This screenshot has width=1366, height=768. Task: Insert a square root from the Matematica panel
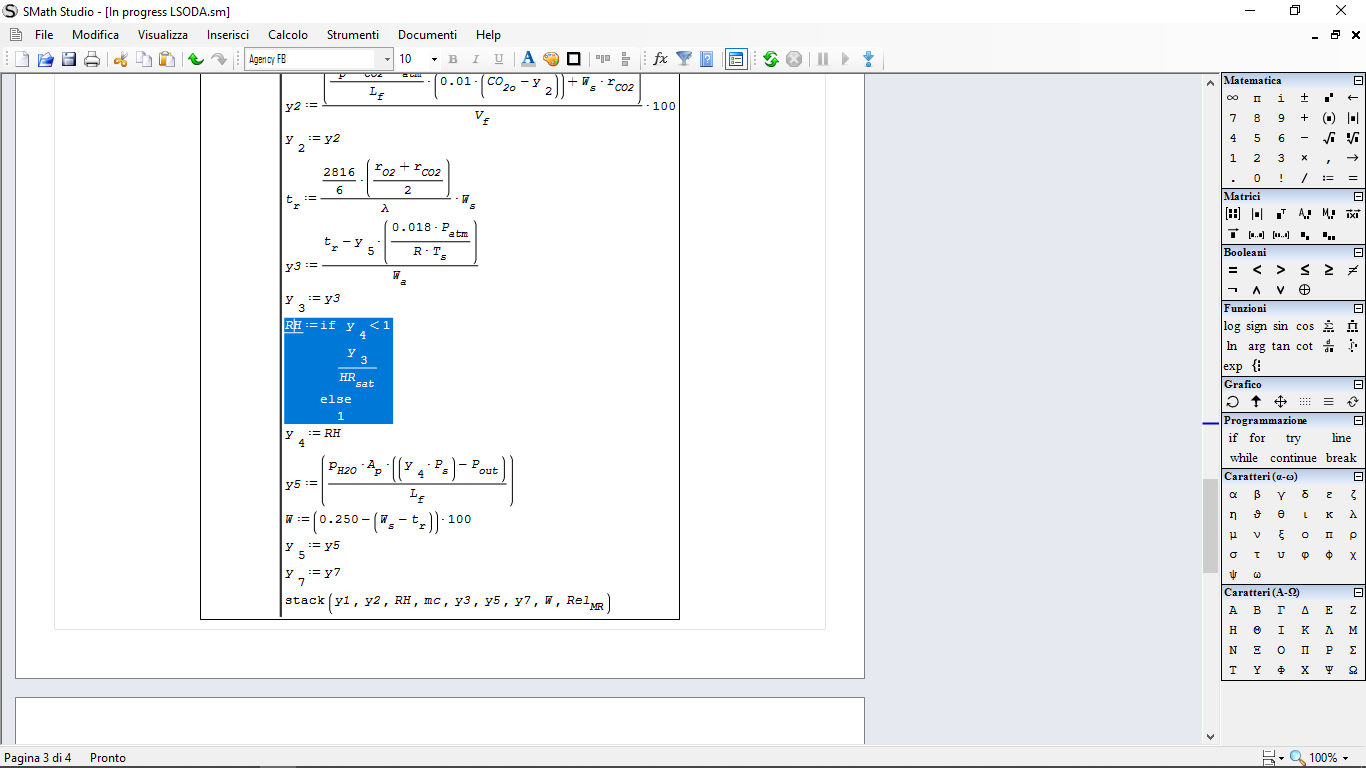(x=1328, y=137)
